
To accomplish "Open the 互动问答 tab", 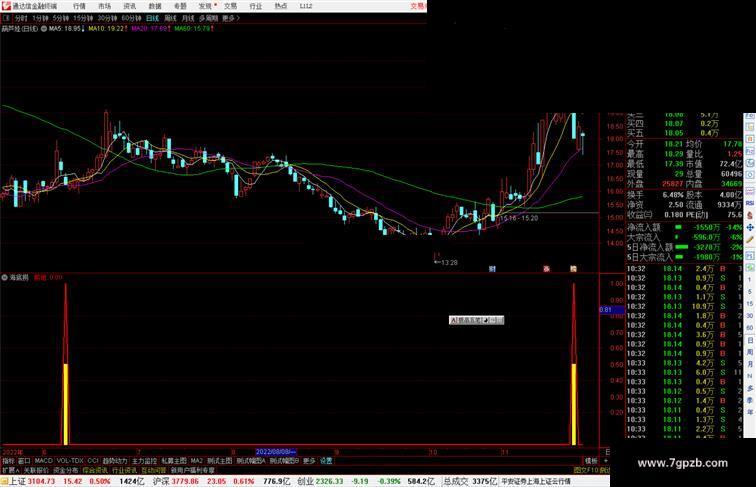I will coord(154,470).
